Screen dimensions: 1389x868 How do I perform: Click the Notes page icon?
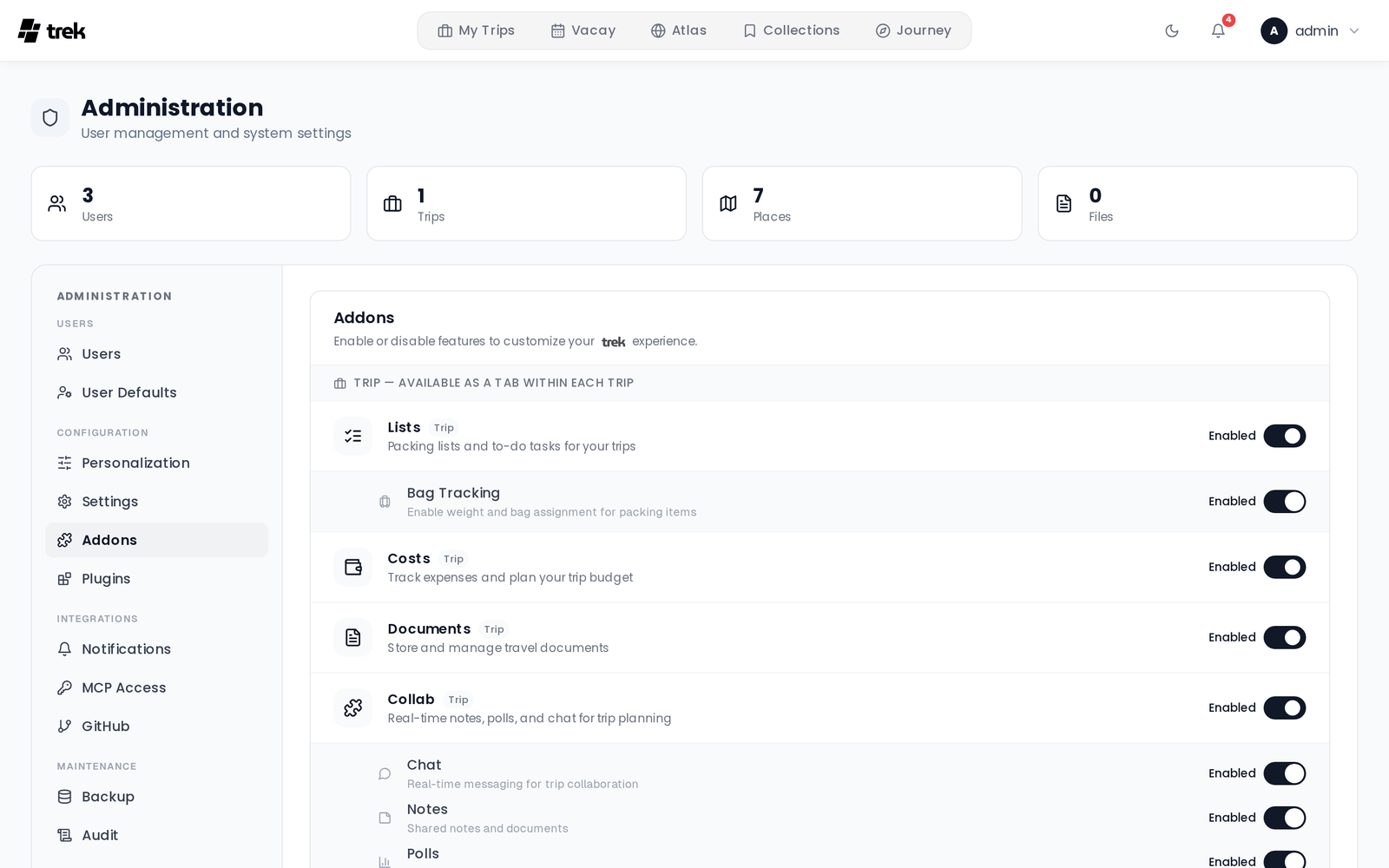[385, 818]
